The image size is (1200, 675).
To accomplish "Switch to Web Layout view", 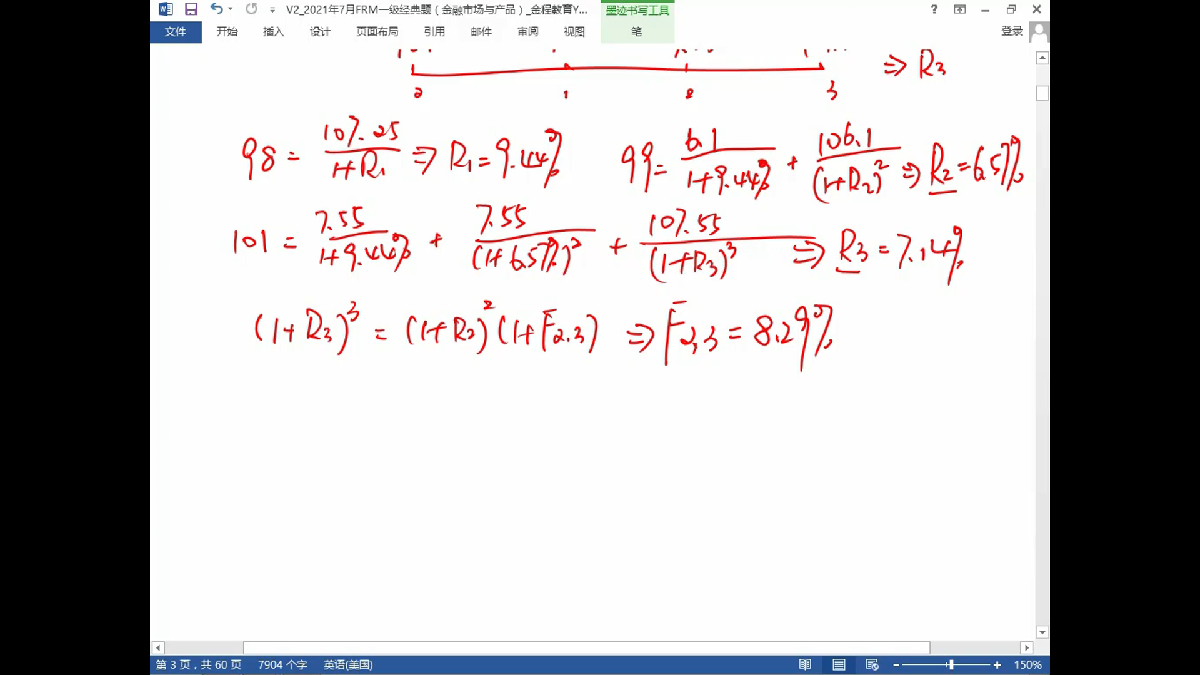I will click(x=872, y=665).
